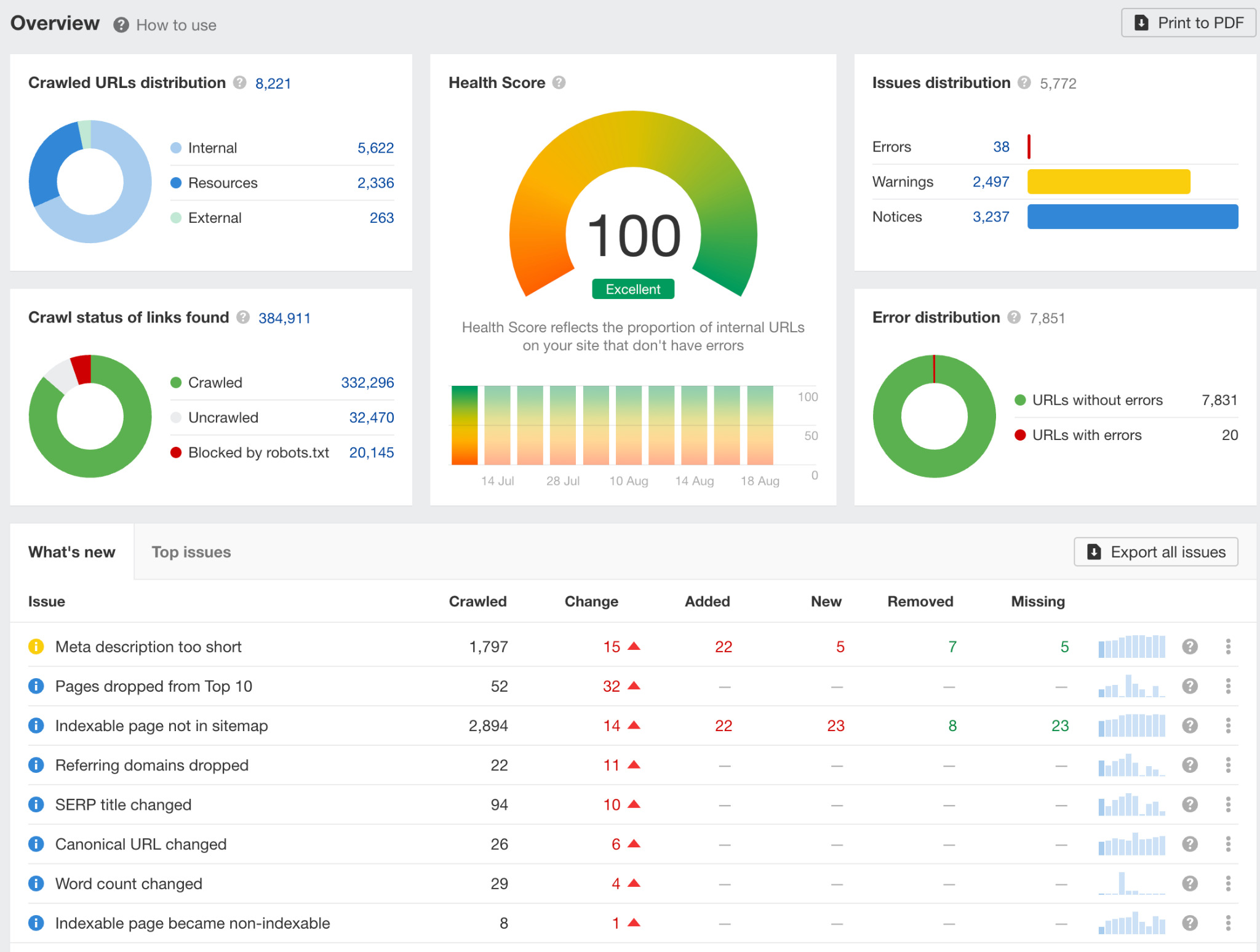This screenshot has height=952, width=1260.
Task: Click the info icon next to Word count changed
Action: [36, 883]
